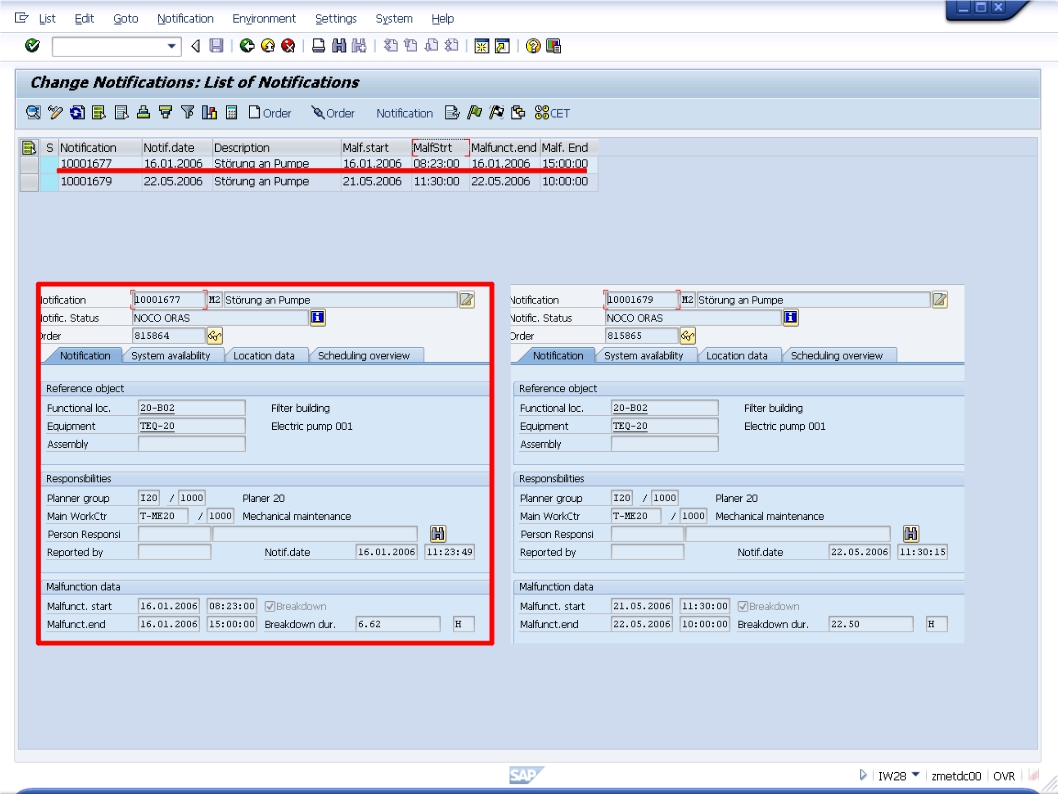Screen dimensions: 1058x794
Task: Open the command field dropdown arrow
Action: 171,43
